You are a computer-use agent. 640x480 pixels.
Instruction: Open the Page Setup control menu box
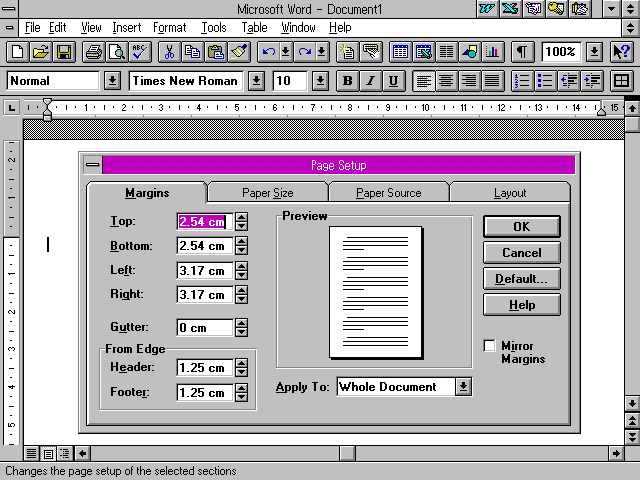pyautogui.click(x=93, y=165)
